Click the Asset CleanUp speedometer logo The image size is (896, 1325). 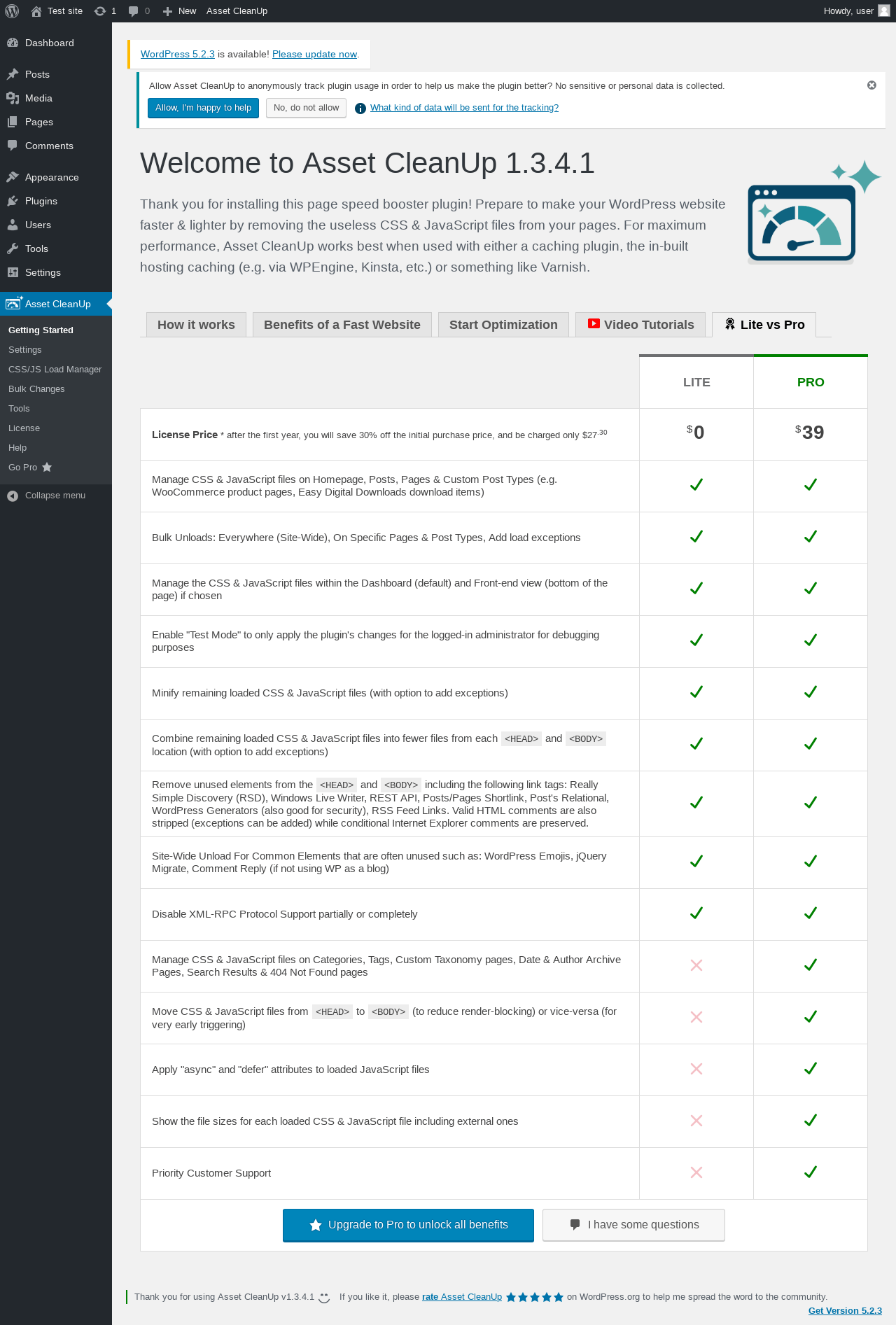[814, 213]
